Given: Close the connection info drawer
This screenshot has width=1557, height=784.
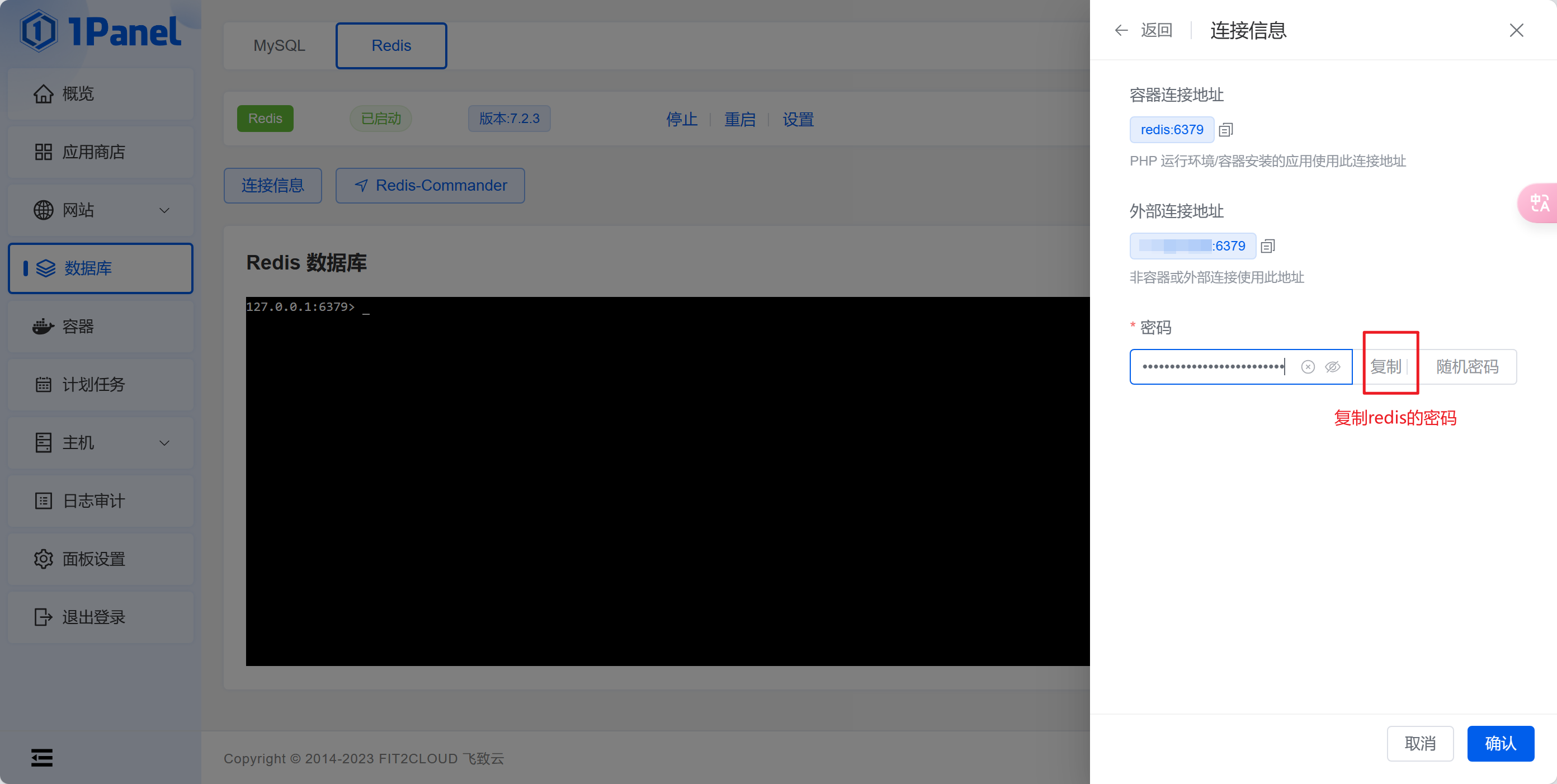Looking at the screenshot, I should (1516, 30).
